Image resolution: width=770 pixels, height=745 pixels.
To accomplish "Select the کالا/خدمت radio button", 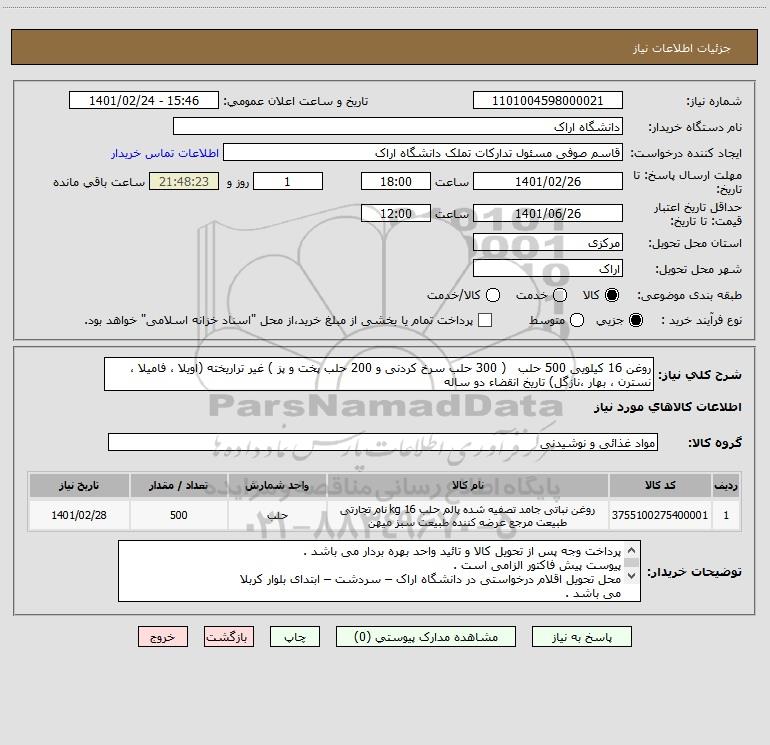I will (493, 295).
